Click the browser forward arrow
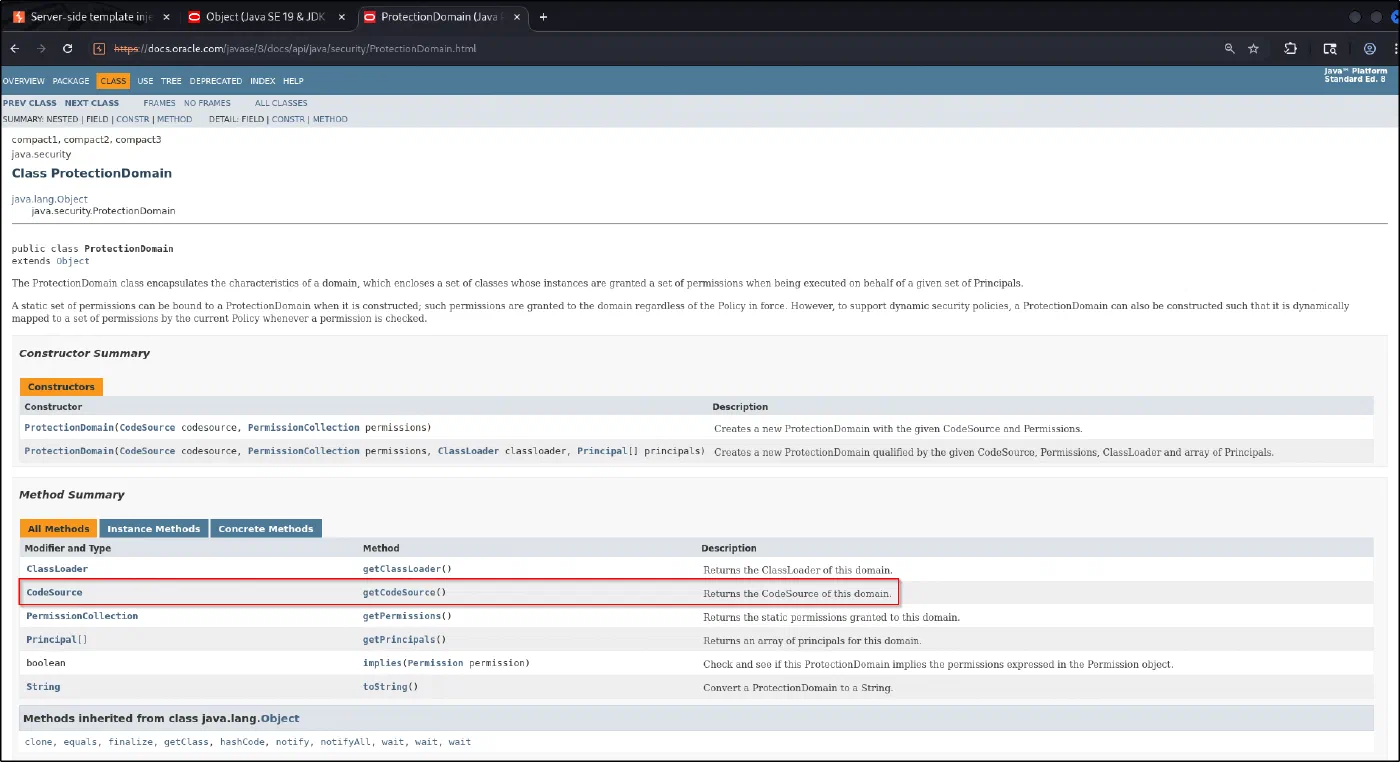The width and height of the screenshot is (1400, 762). pyautogui.click(x=41, y=48)
